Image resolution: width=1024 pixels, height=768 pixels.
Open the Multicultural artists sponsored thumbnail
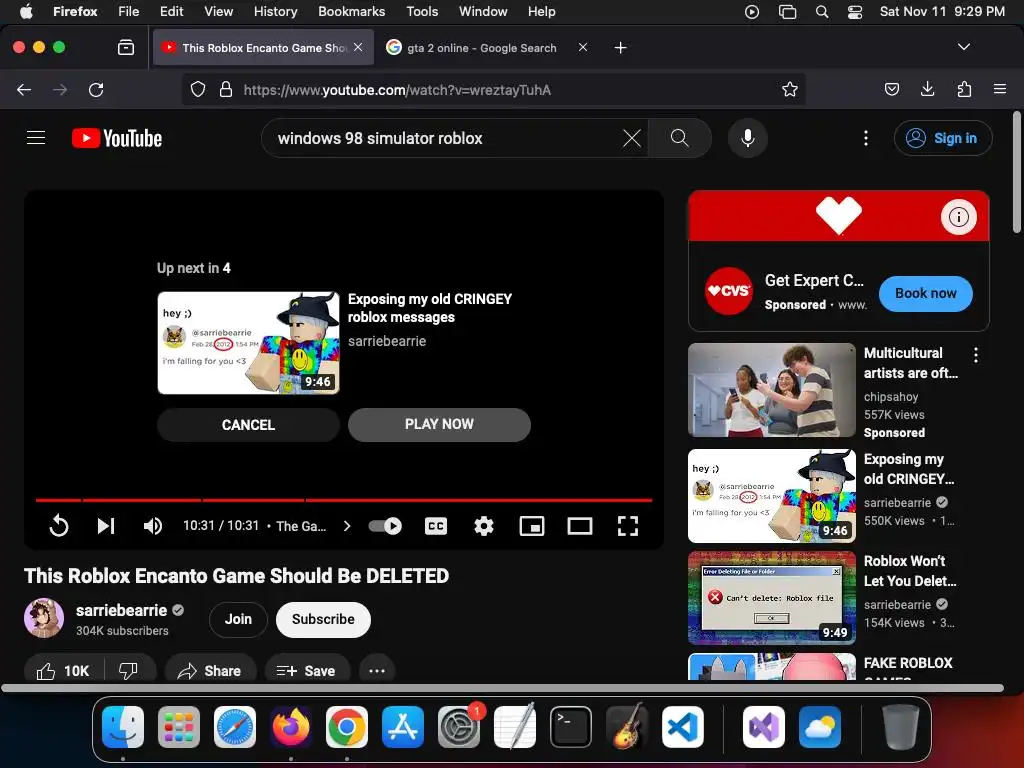[771, 390]
